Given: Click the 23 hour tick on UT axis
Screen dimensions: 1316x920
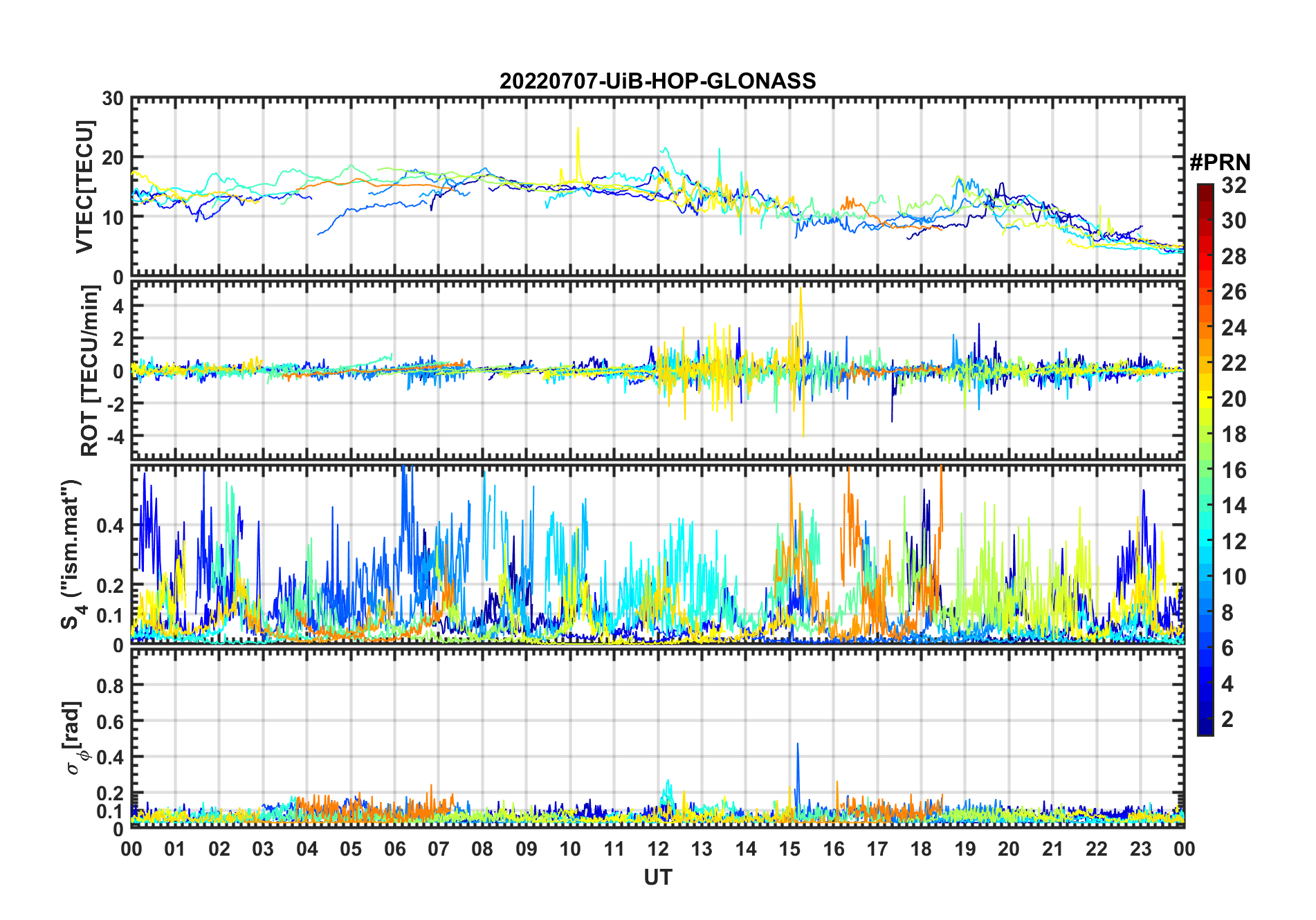Looking at the screenshot, I should pyautogui.click(x=1140, y=849).
